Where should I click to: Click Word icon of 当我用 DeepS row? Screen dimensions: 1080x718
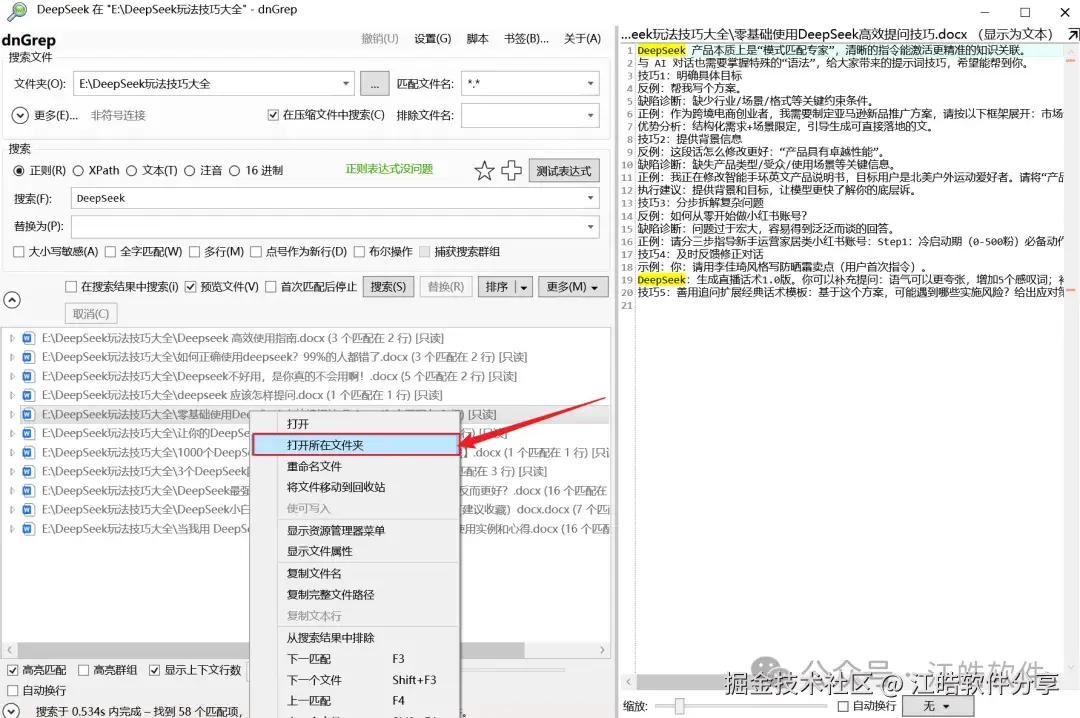pos(28,529)
